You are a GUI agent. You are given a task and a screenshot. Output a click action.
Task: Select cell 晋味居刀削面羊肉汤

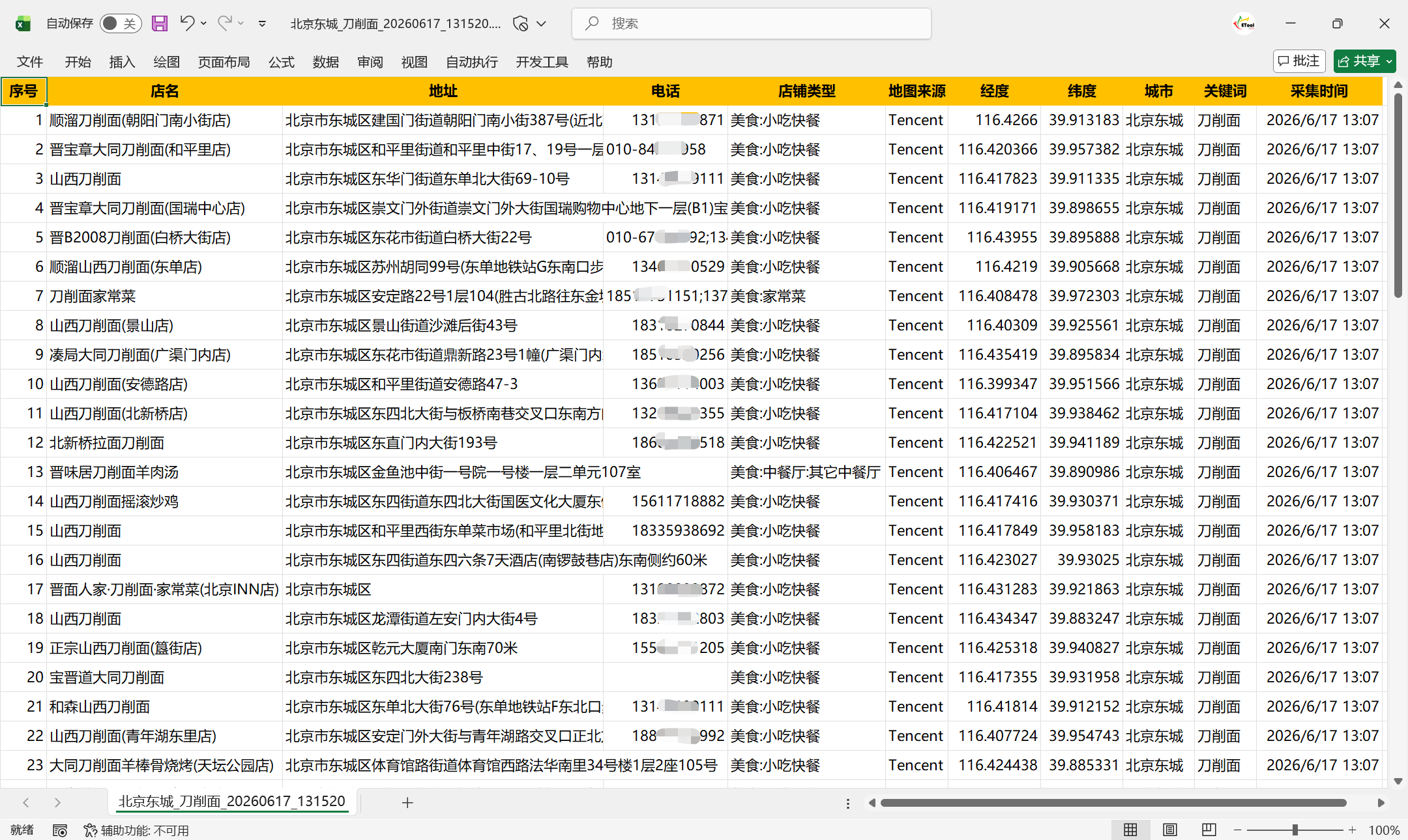164,472
